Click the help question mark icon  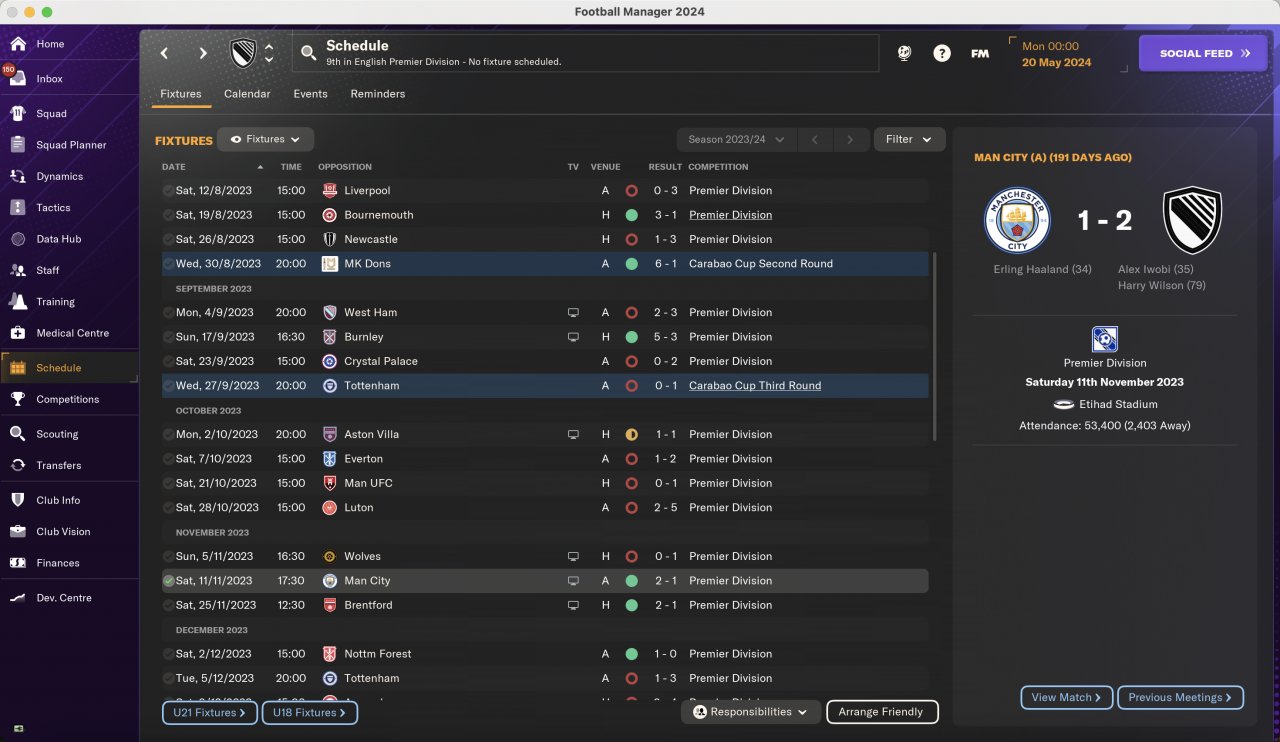(x=942, y=54)
